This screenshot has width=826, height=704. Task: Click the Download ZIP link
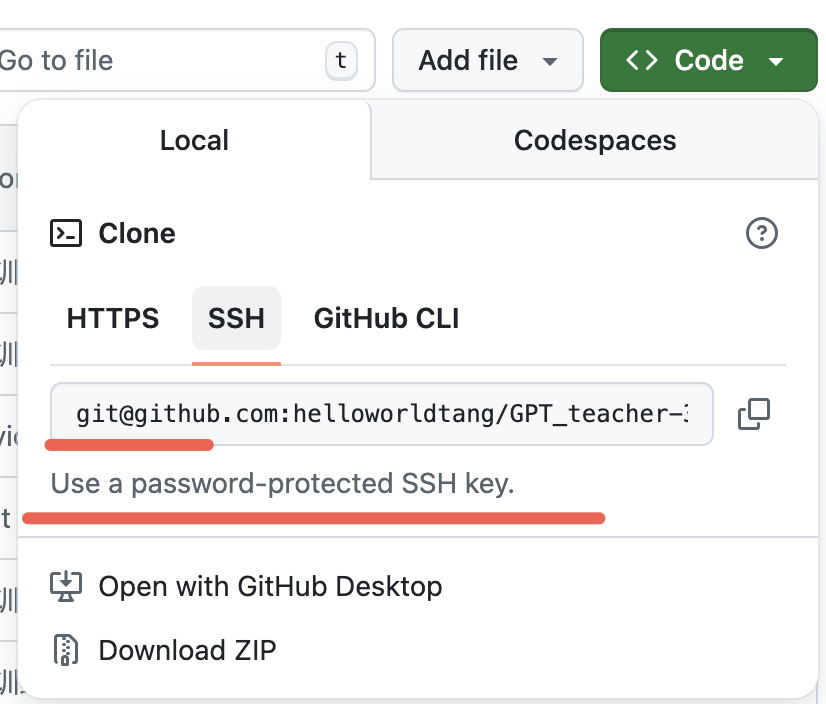187,651
